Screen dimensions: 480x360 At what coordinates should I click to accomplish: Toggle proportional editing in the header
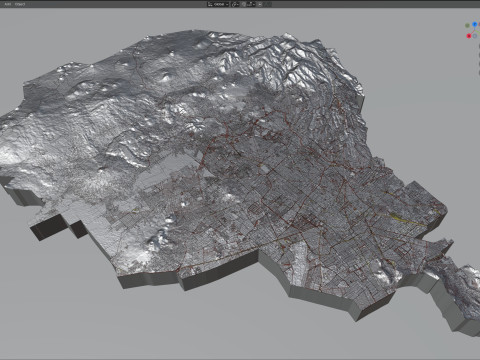[260, 4]
